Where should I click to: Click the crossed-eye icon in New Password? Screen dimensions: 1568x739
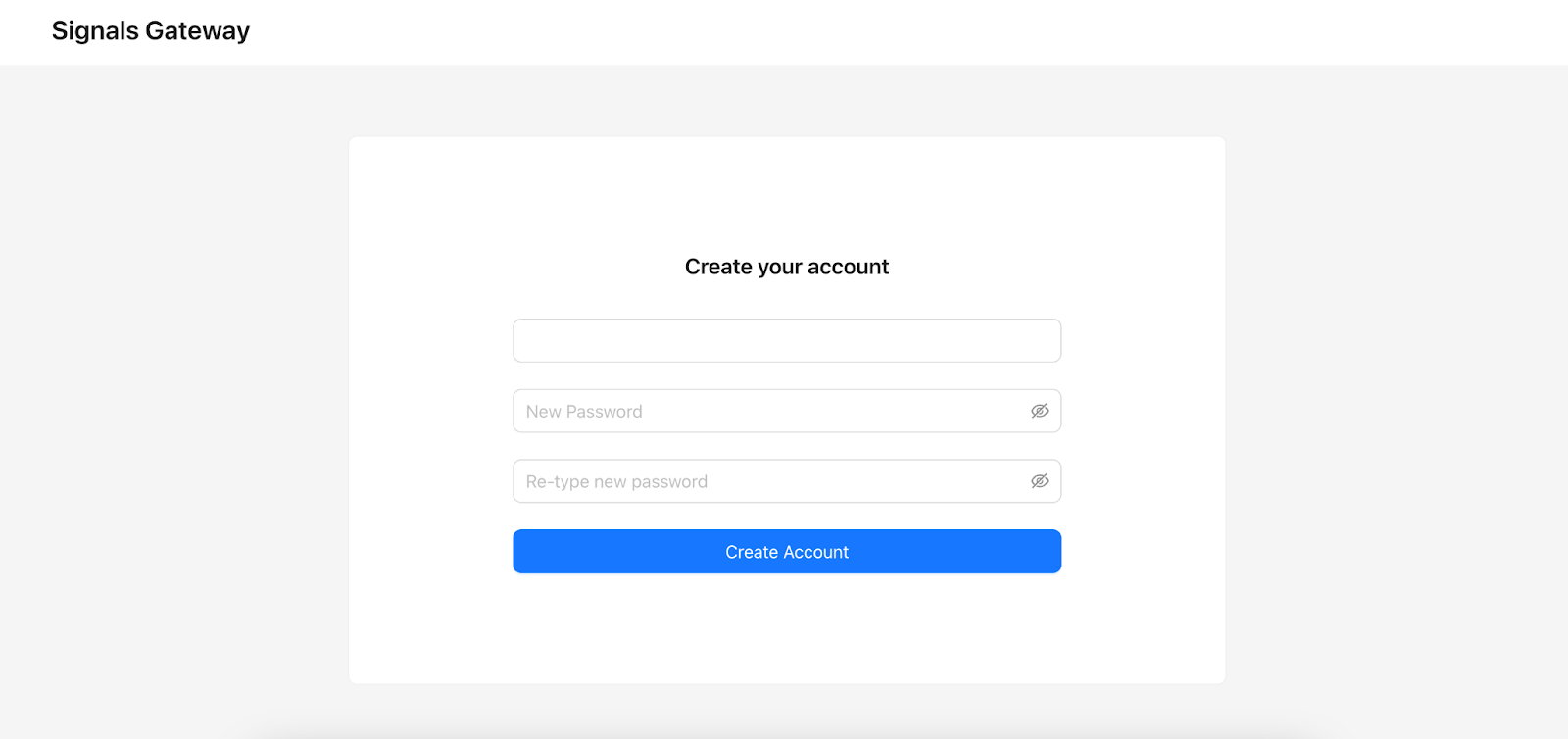(1040, 411)
